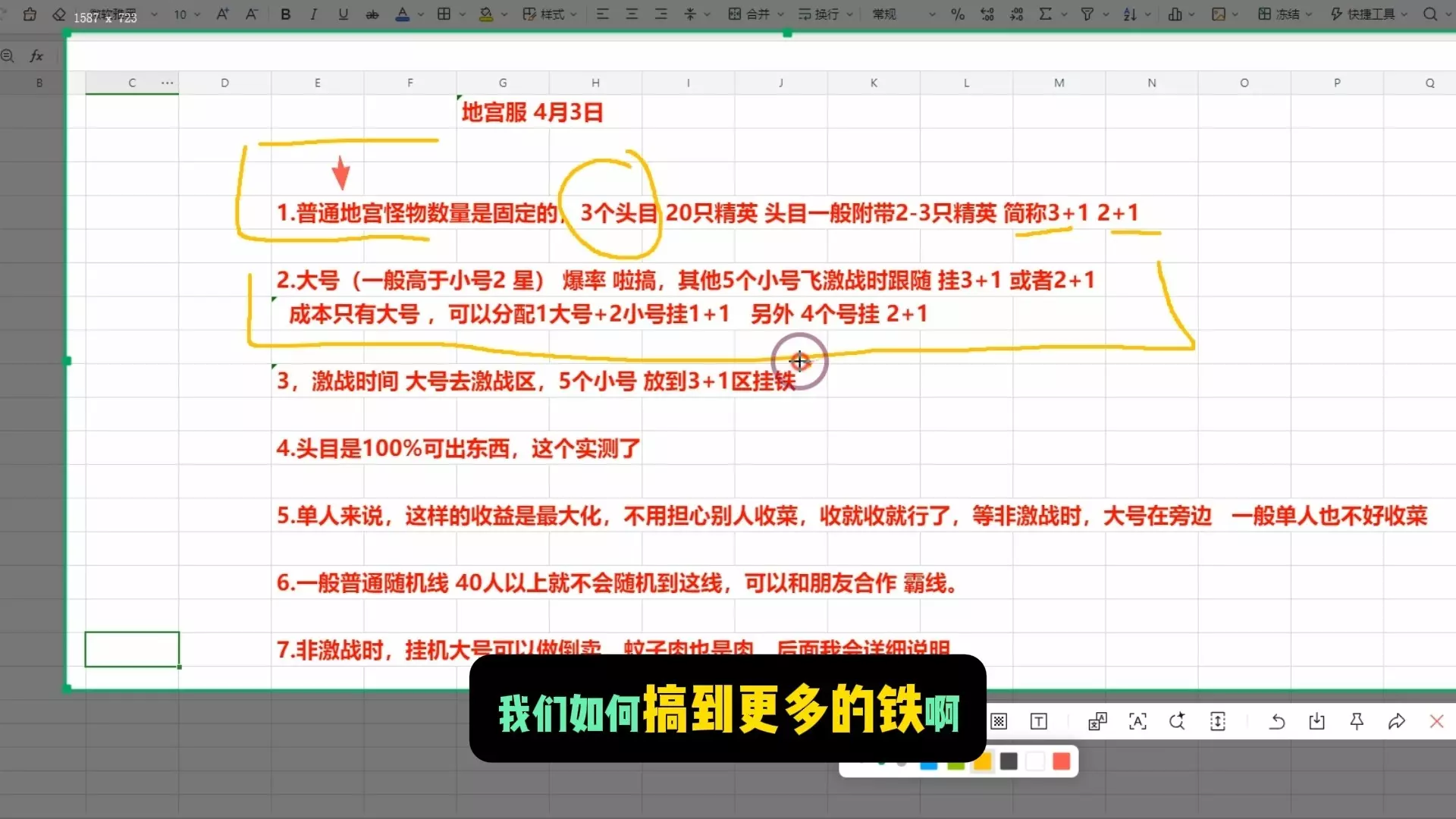Click the mosaic blur tool icon
The image size is (1456, 819).
(999, 721)
